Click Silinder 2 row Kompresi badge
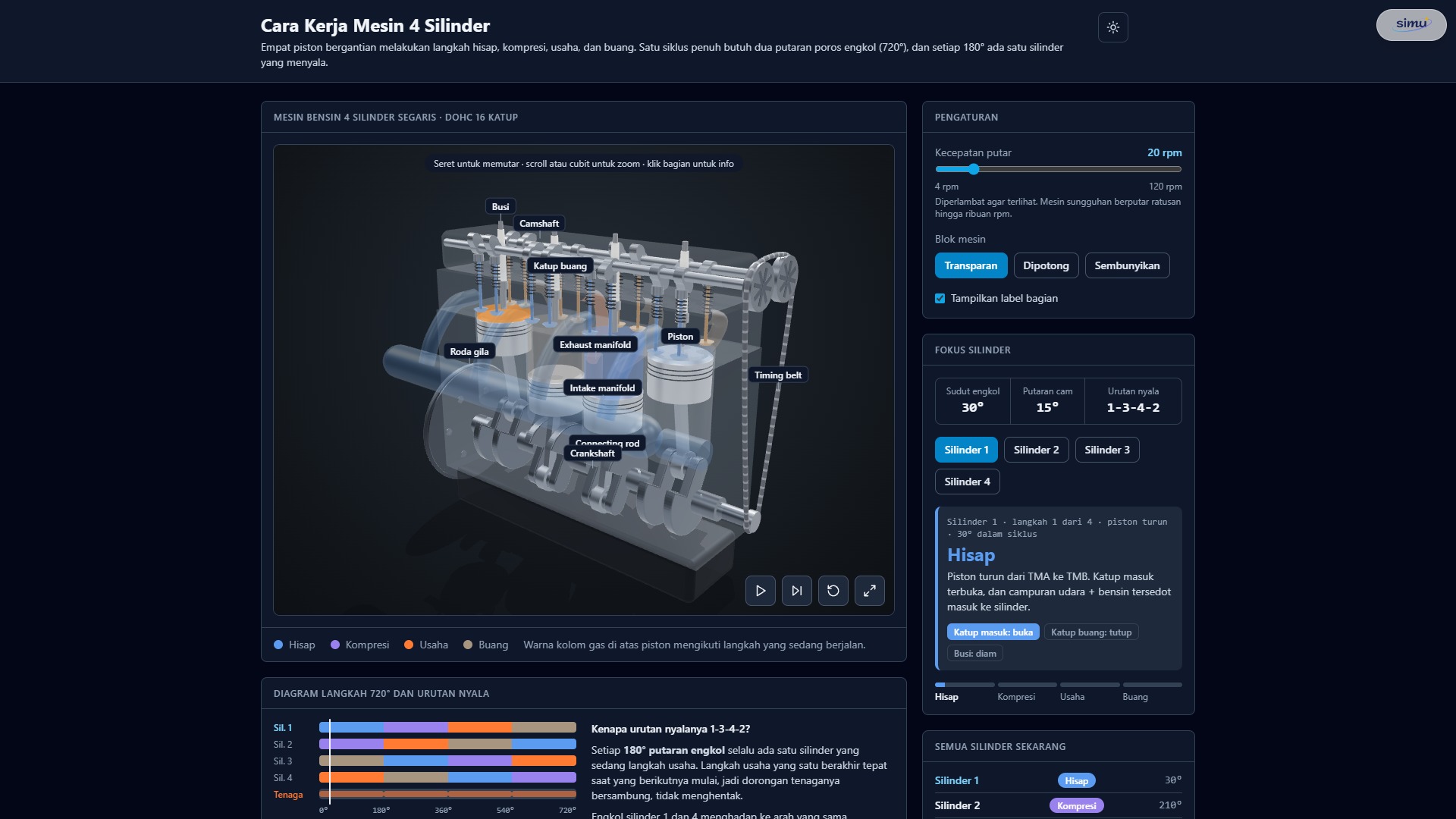Image resolution: width=1456 pixels, height=819 pixels. click(1076, 805)
